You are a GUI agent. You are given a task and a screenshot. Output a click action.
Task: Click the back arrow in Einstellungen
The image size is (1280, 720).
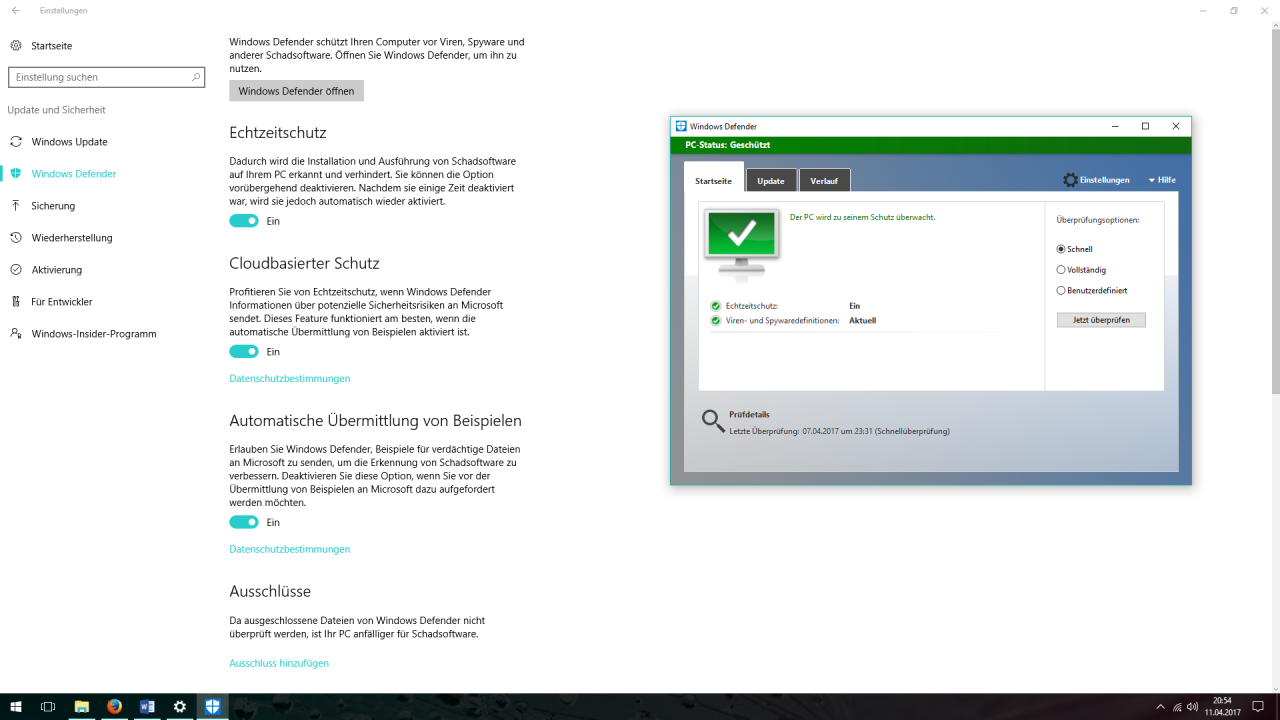tap(15, 10)
